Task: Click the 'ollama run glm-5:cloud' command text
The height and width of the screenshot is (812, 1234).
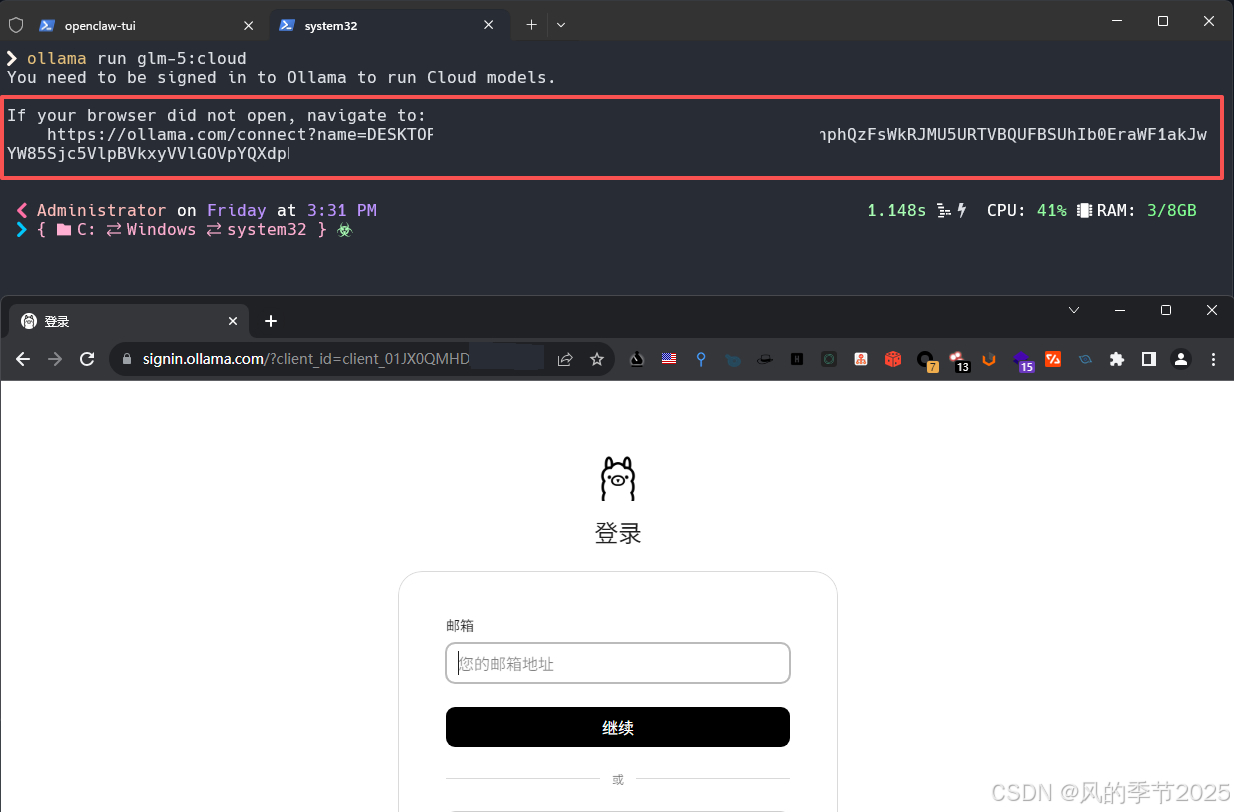Action: coord(137,58)
